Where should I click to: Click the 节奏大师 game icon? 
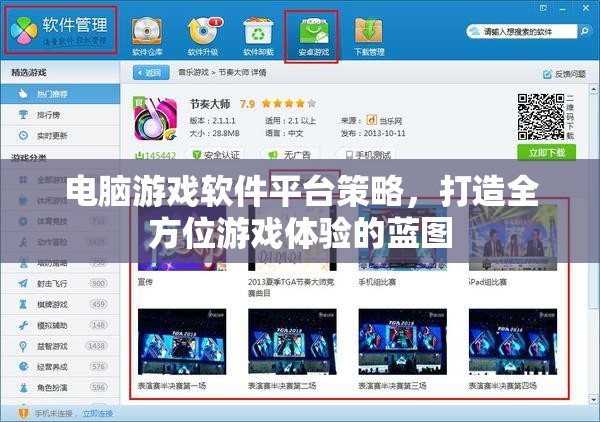click(155, 119)
